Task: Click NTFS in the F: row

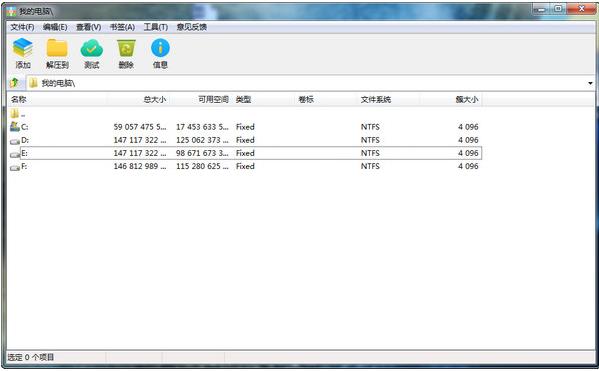Action: coord(370,166)
